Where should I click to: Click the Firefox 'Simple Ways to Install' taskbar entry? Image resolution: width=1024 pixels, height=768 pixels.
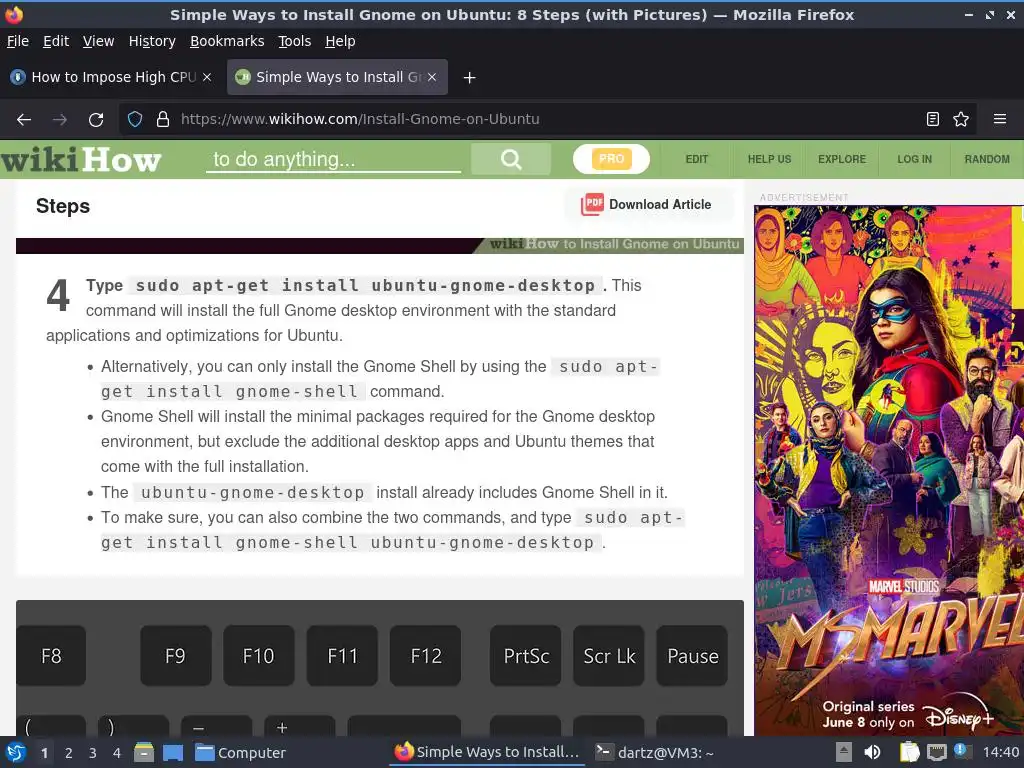(x=487, y=752)
